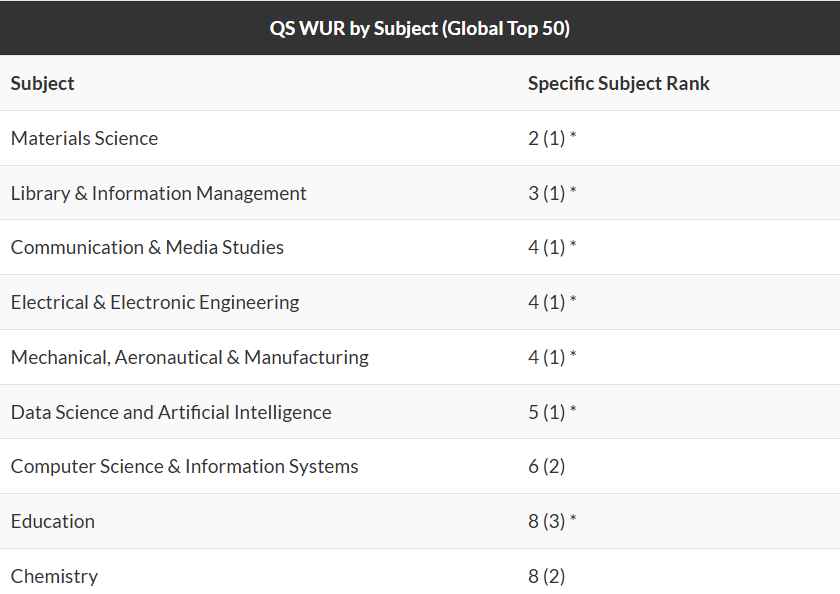
Task: Click rank value for Electrical & Electronic Engineering
Action: [x=552, y=302]
